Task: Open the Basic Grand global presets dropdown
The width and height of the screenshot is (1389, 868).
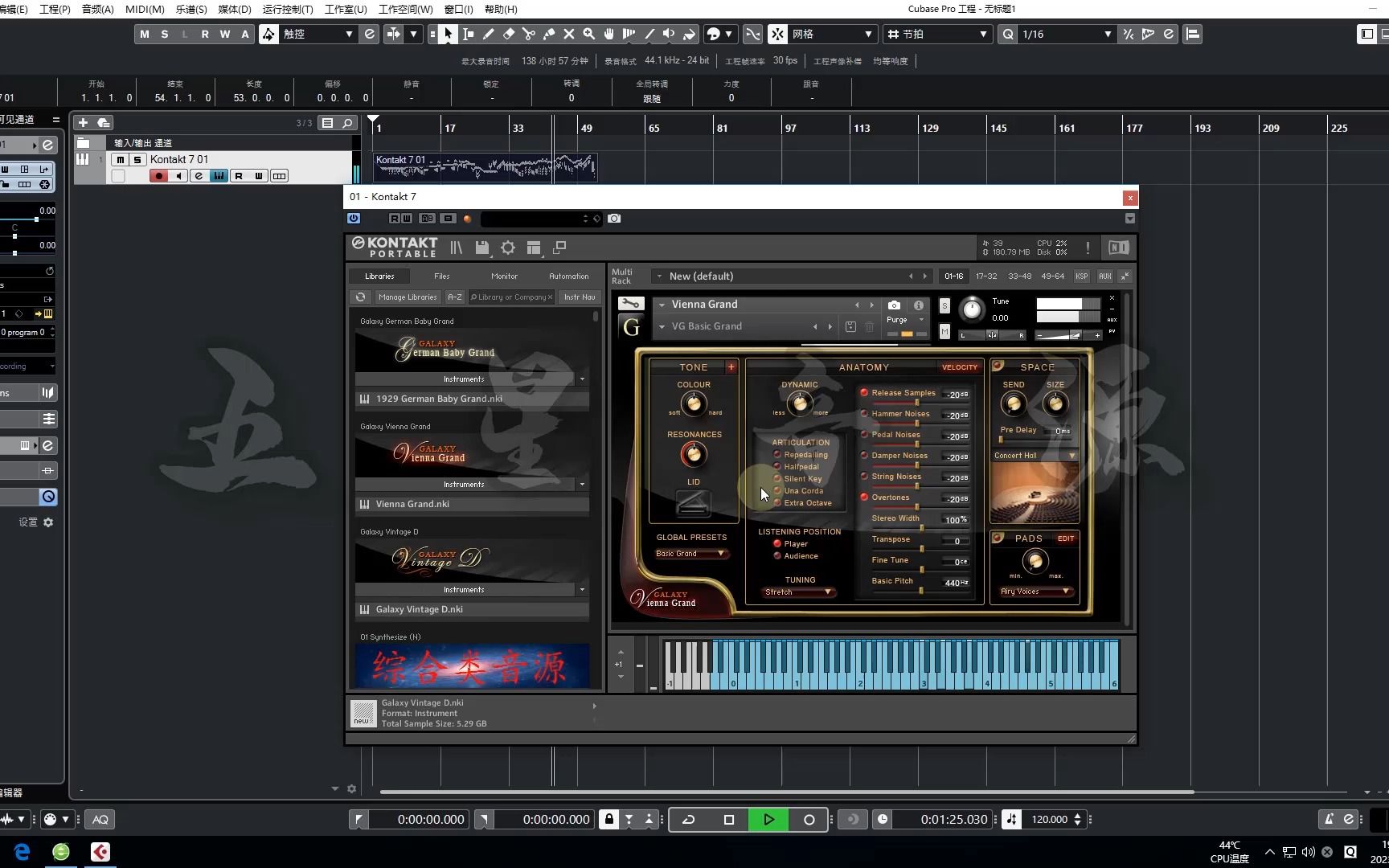Action: tap(691, 554)
